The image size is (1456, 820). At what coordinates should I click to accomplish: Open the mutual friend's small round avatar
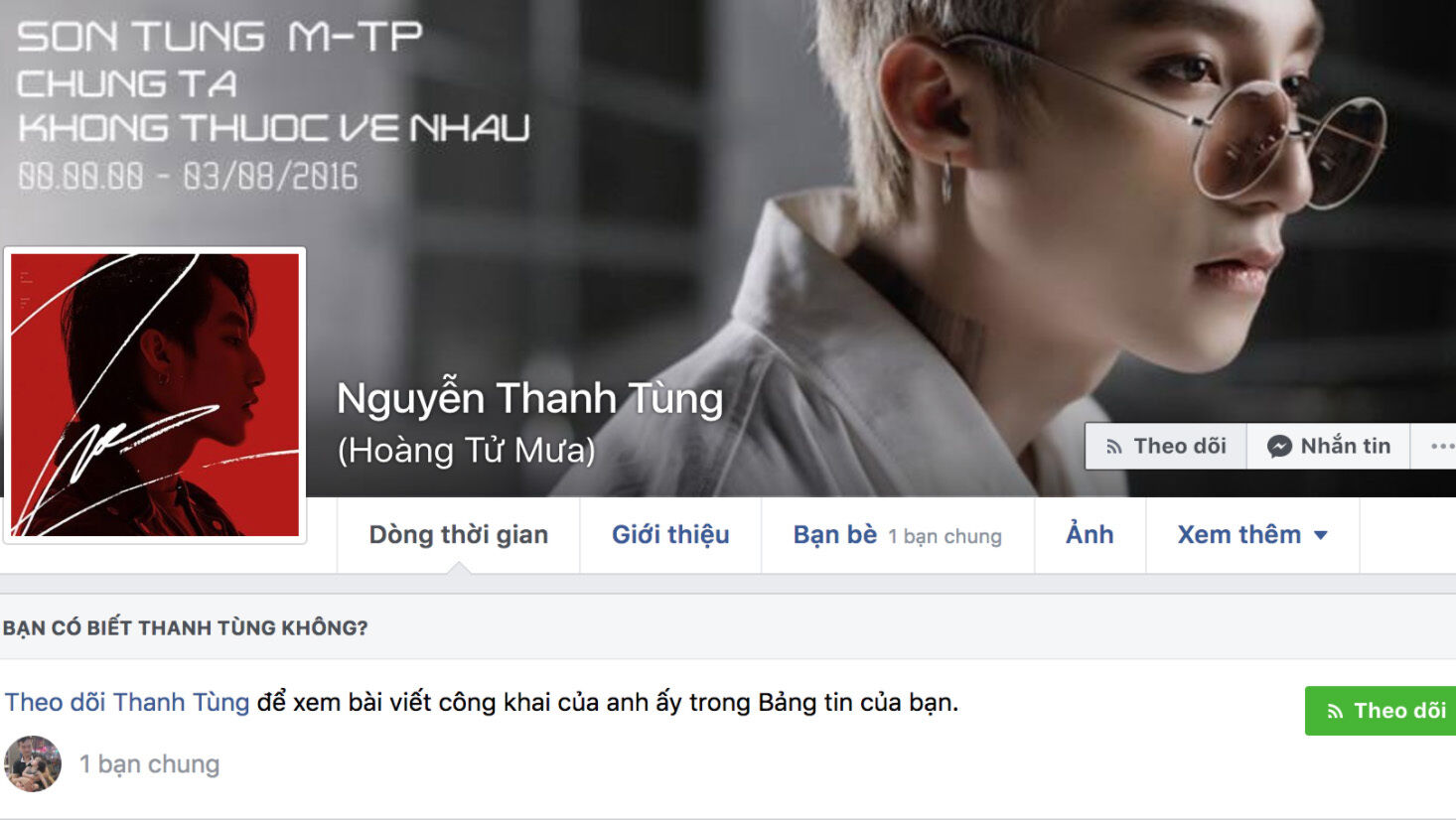click(33, 763)
